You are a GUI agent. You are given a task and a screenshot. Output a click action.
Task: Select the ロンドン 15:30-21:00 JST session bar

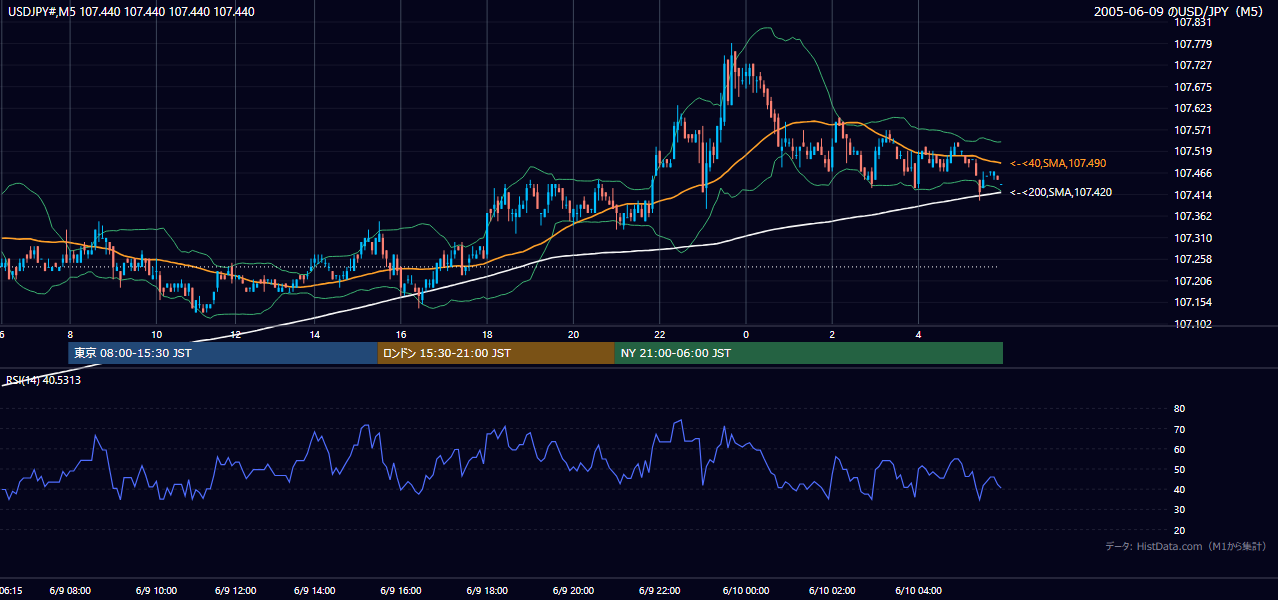click(x=496, y=353)
